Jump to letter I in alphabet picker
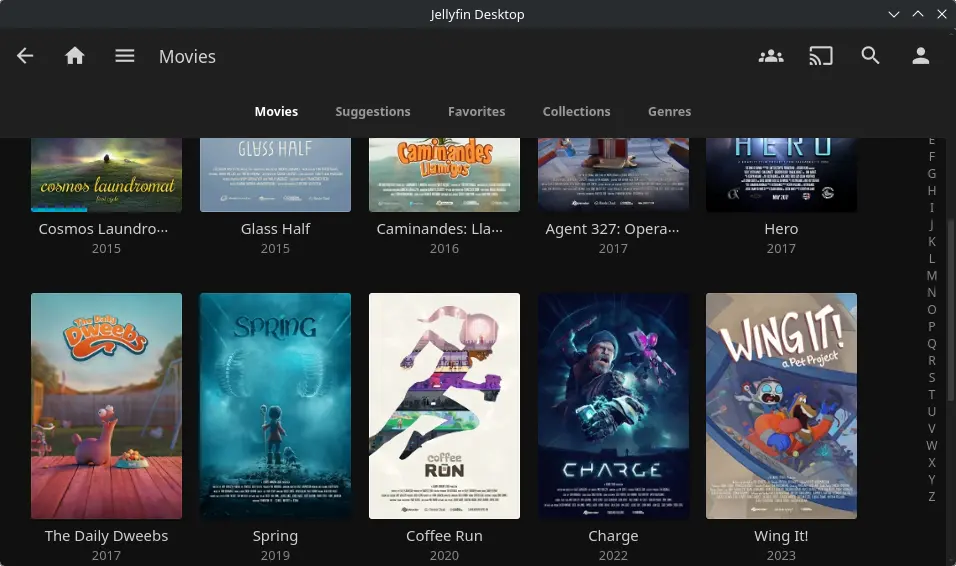The width and height of the screenshot is (956, 566). [932, 208]
